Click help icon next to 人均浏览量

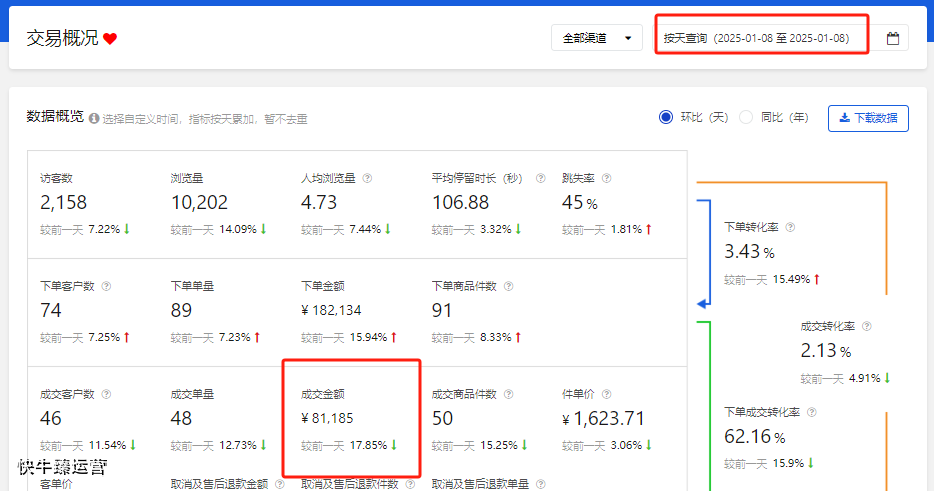coord(368,178)
